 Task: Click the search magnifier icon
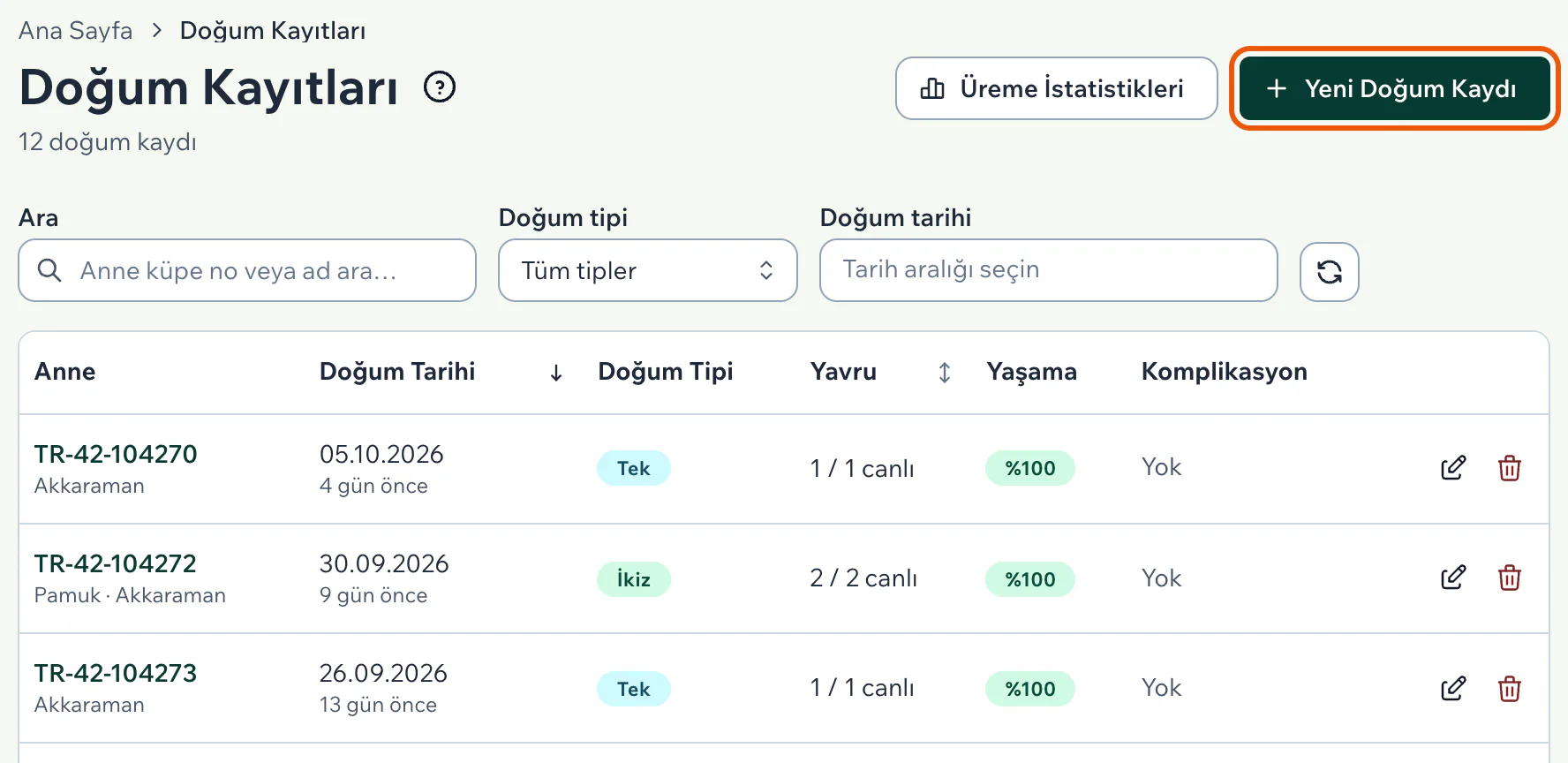point(49,270)
